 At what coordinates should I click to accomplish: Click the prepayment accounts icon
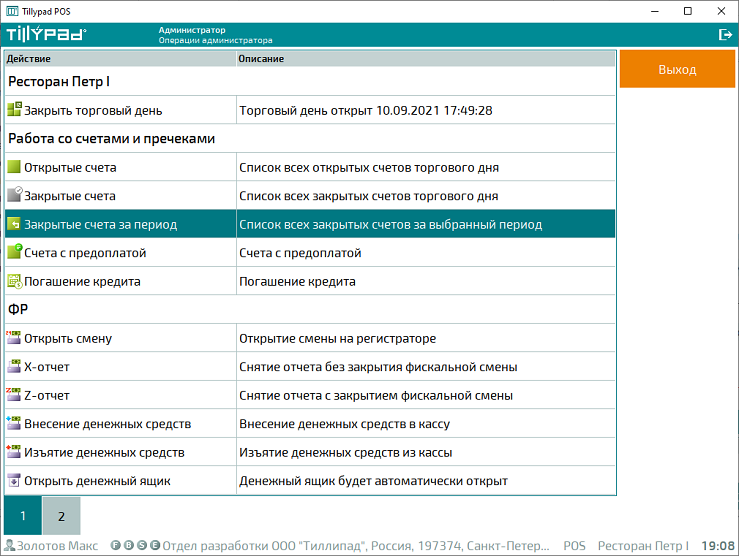click(14, 253)
